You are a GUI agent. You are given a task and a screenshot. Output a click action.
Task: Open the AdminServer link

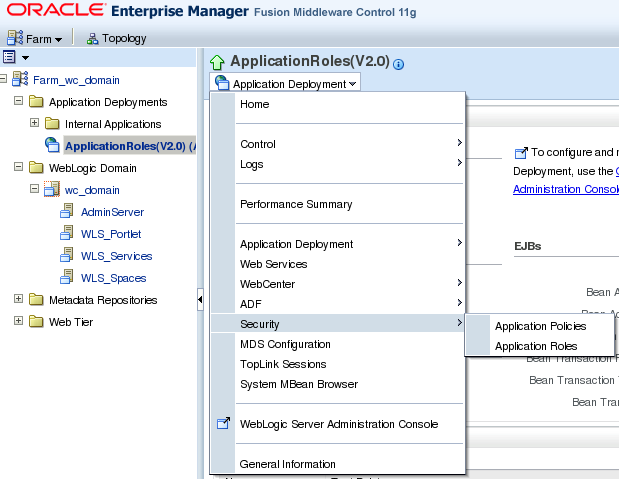pos(112,212)
